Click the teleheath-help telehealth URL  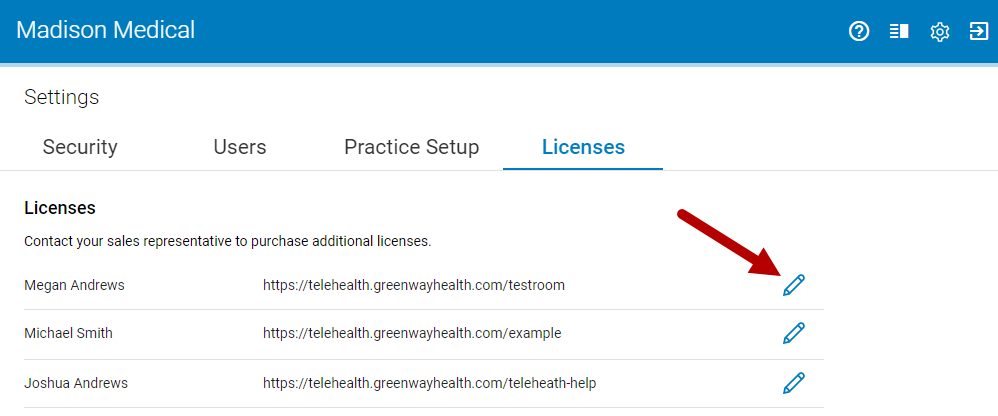click(430, 383)
